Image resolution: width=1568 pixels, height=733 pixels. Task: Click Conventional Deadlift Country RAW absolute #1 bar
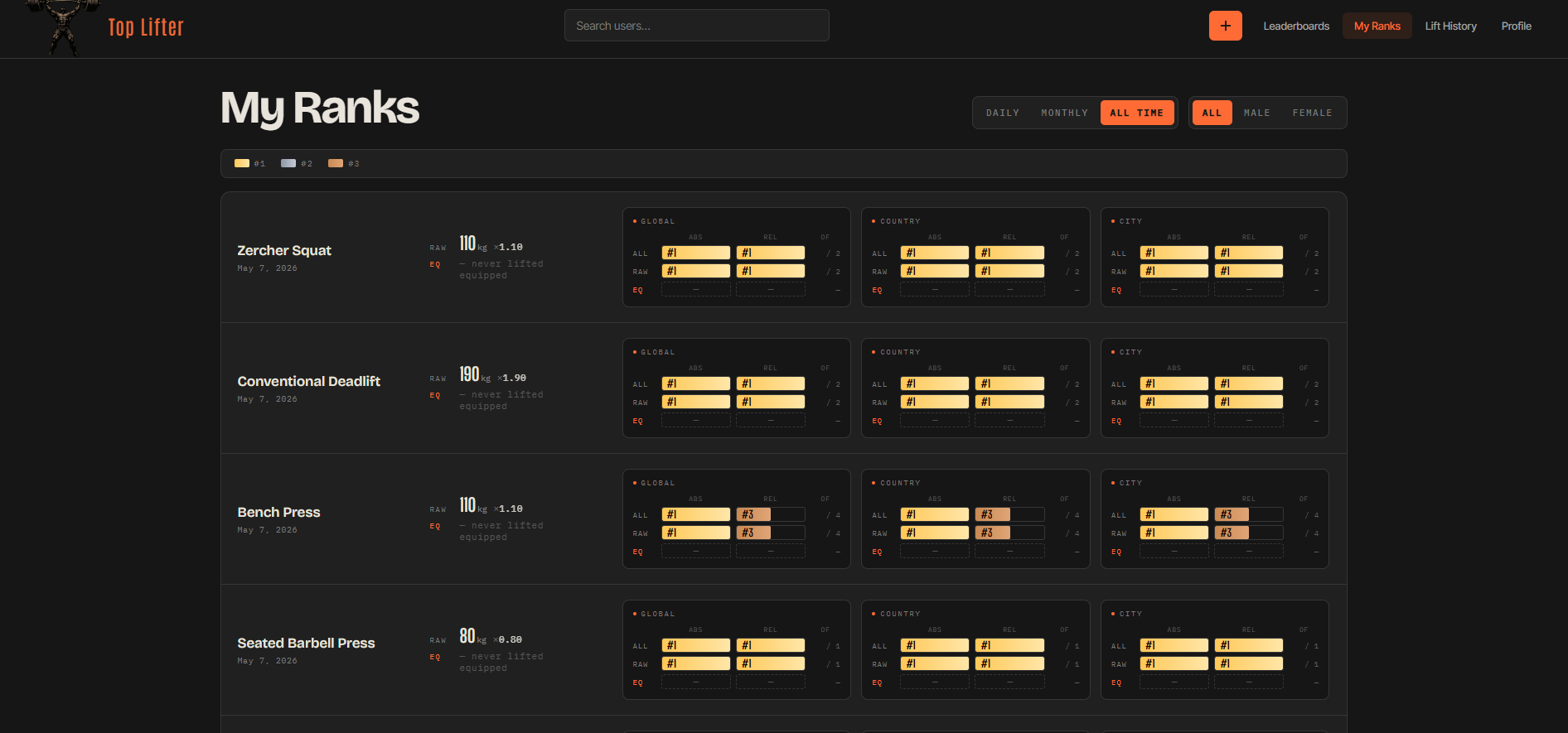click(935, 402)
